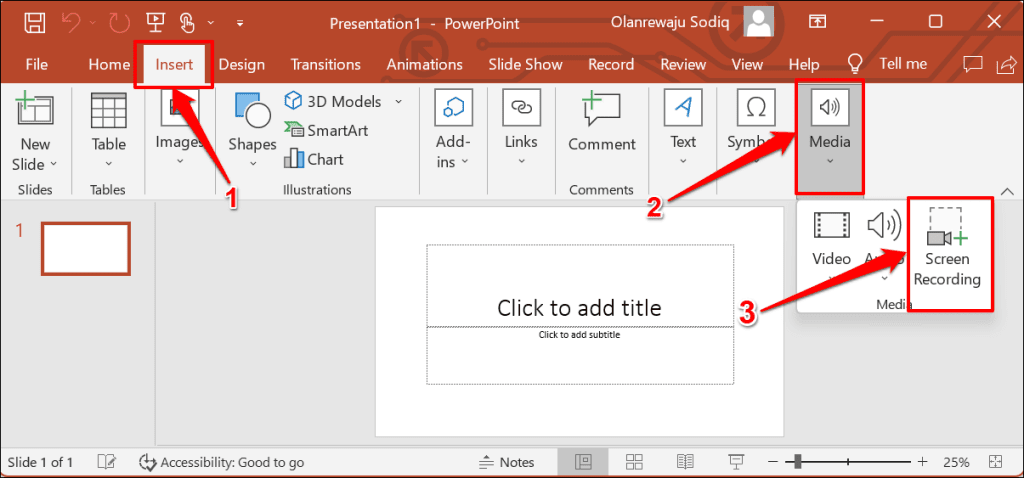
Task: Switch to the Home tab
Action: coord(108,65)
